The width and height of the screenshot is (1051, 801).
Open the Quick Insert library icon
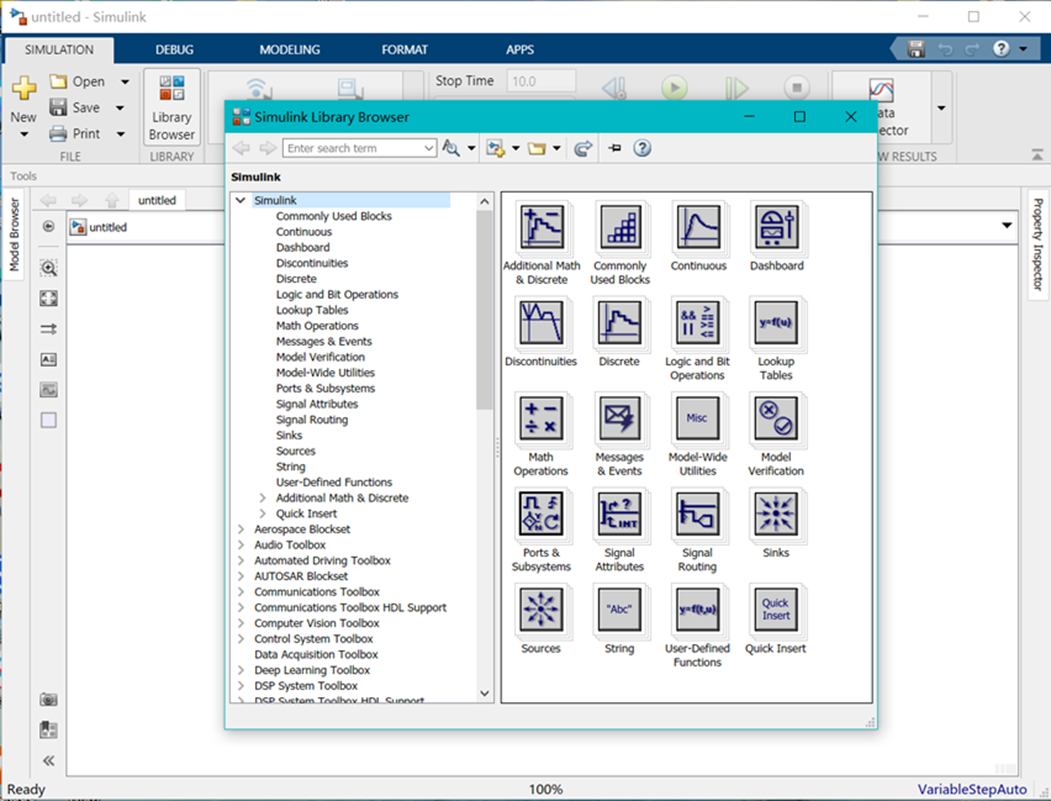(x=776, y=610)
